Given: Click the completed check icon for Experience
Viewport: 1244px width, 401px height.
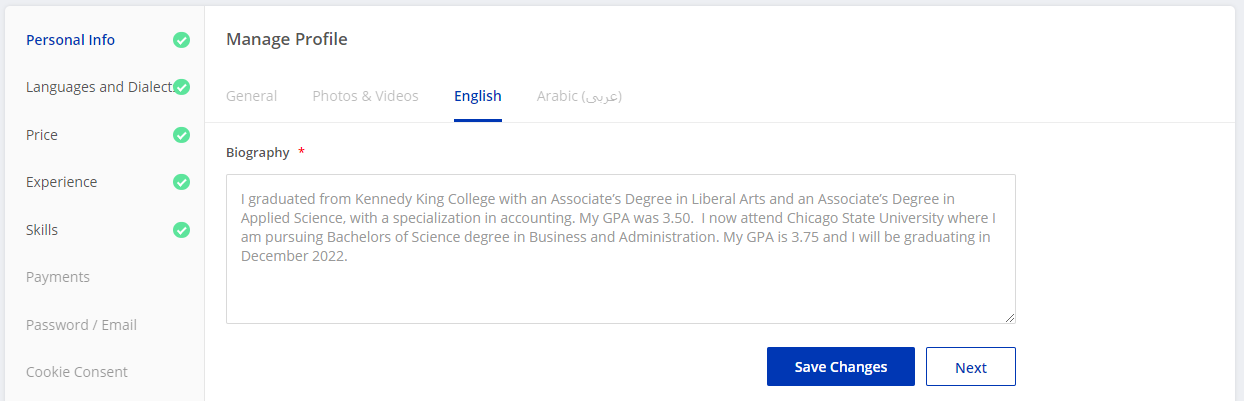Looking at the screenshot, I should [181, 182].
